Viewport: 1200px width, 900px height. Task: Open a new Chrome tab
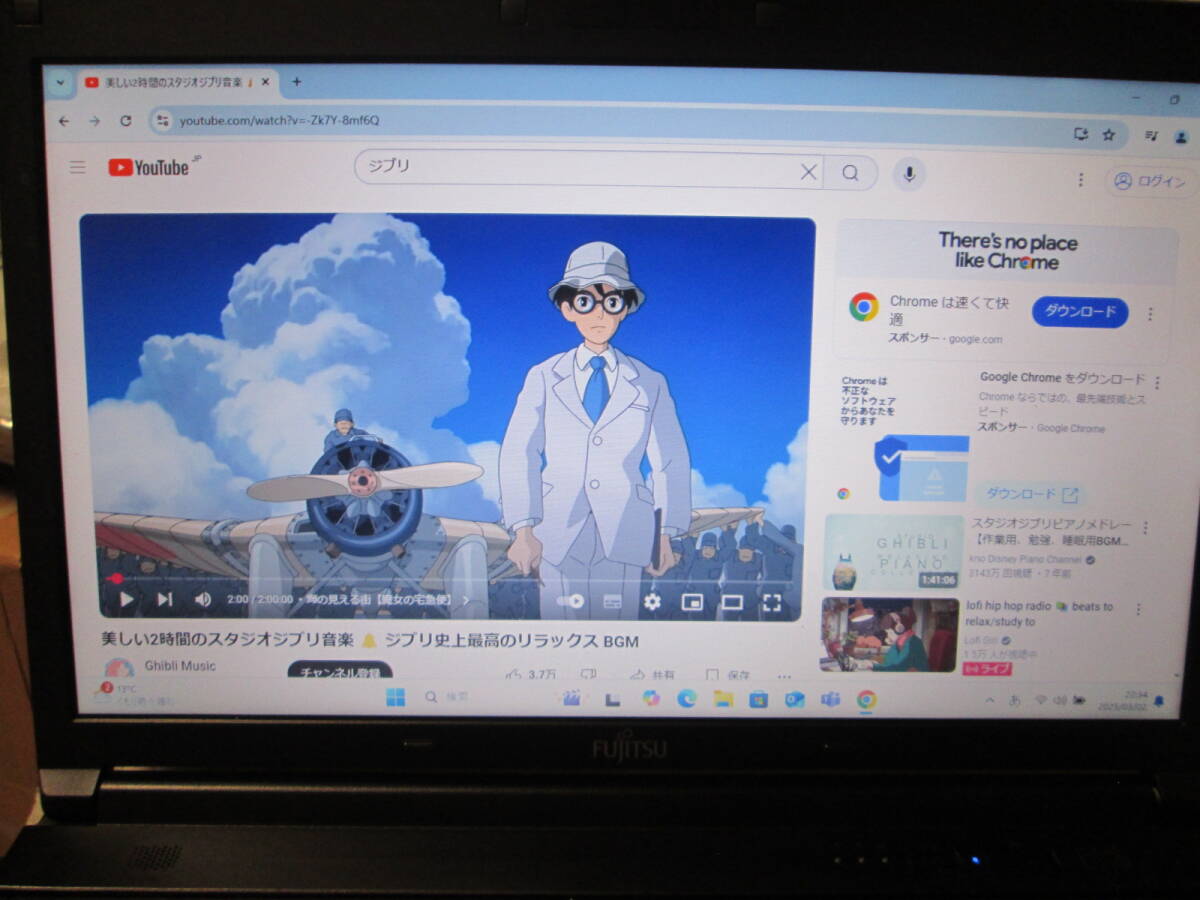click(x=296, y=82)
